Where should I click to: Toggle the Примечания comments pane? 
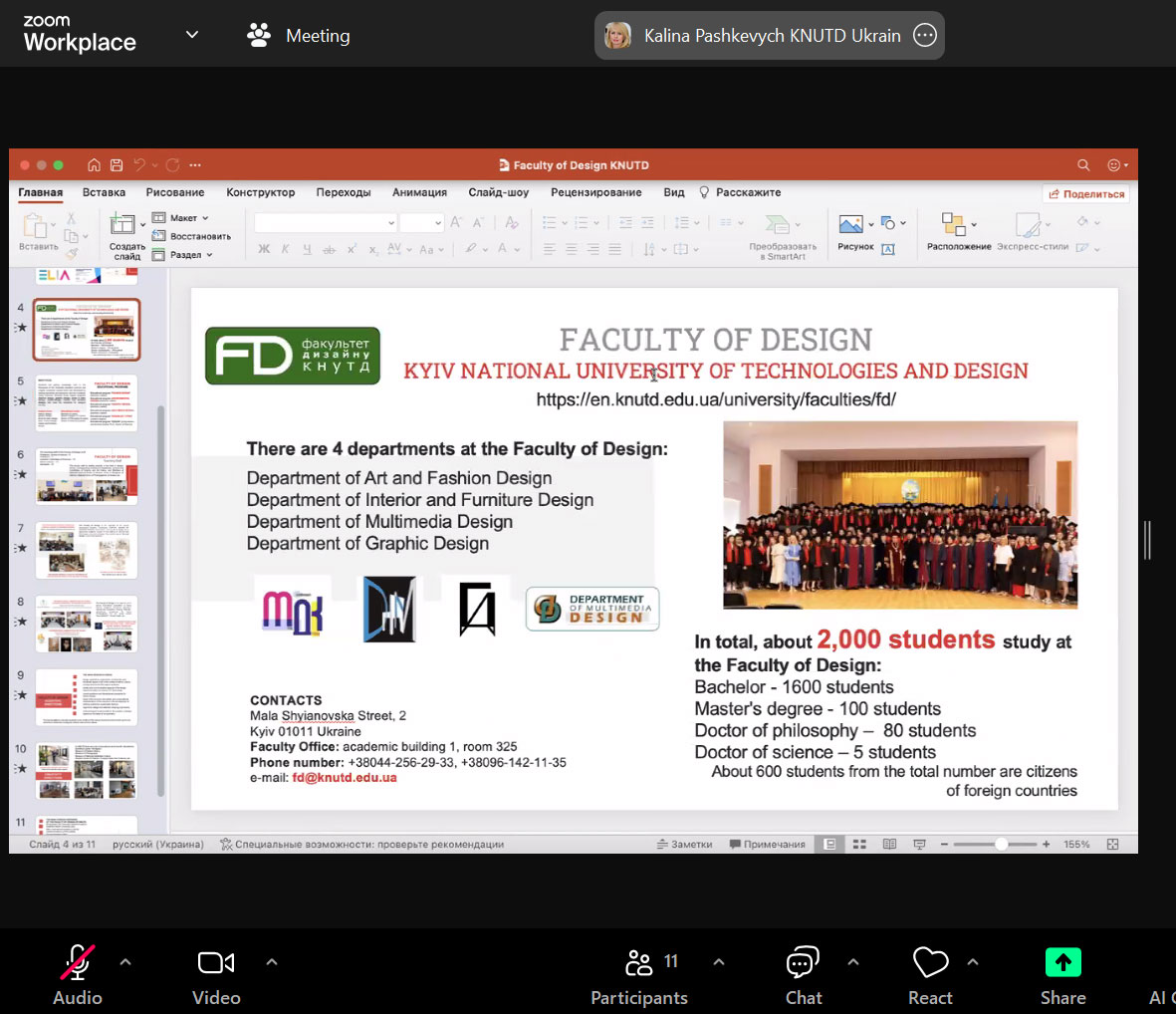[x=768, y=845]
